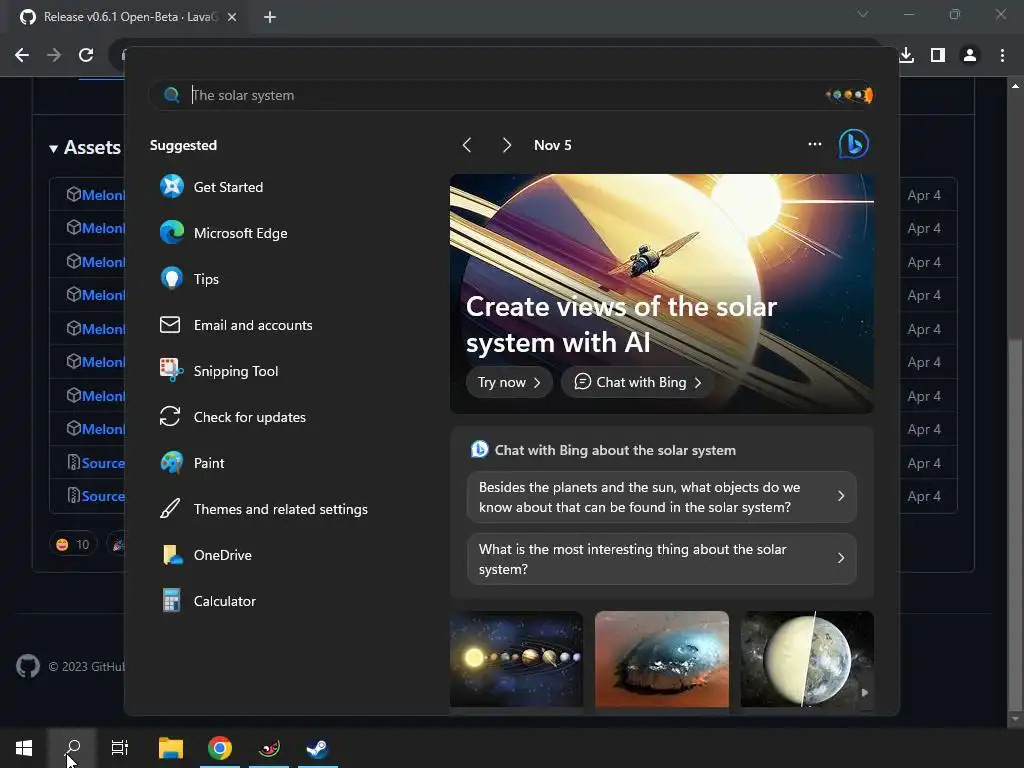This screenshot has width=1024, height=768.
Task: Click the scrollbar up arrow
Action: coord(1015,86)
